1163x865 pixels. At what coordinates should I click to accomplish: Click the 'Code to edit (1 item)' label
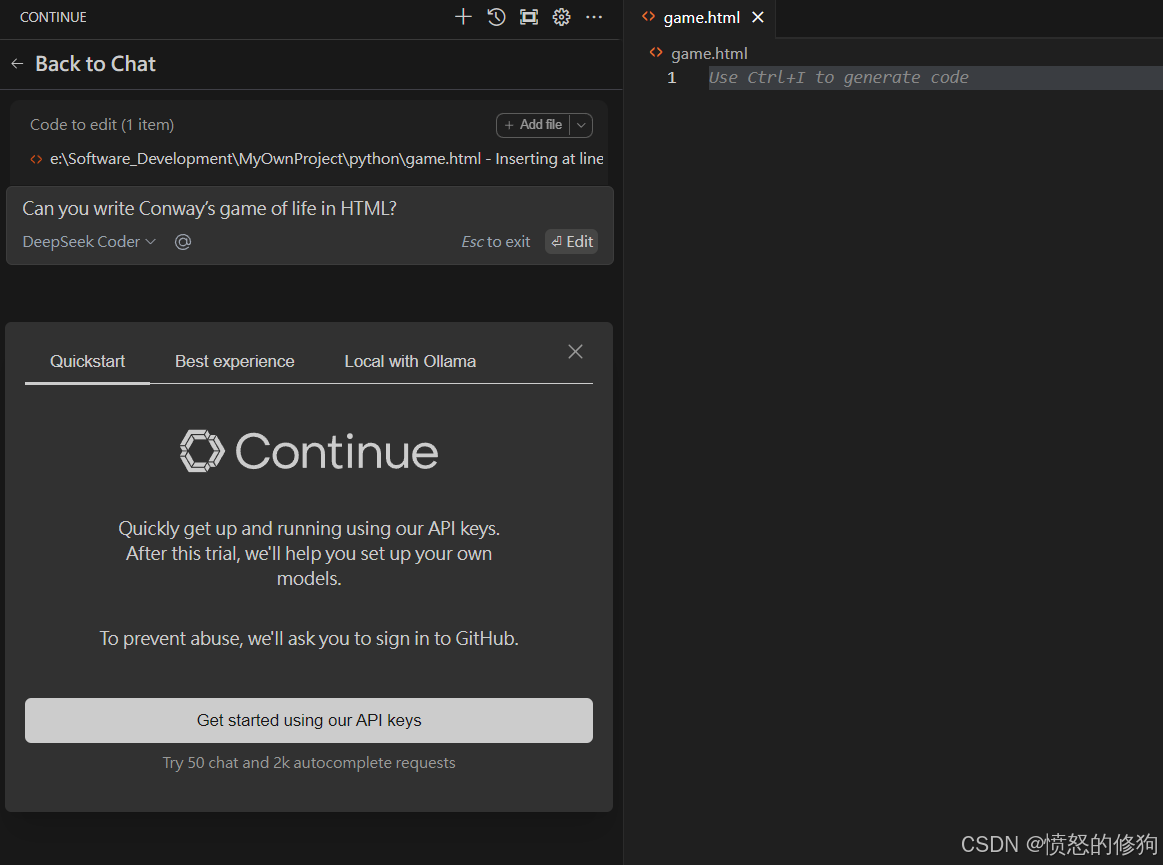[x=102, y=125]
